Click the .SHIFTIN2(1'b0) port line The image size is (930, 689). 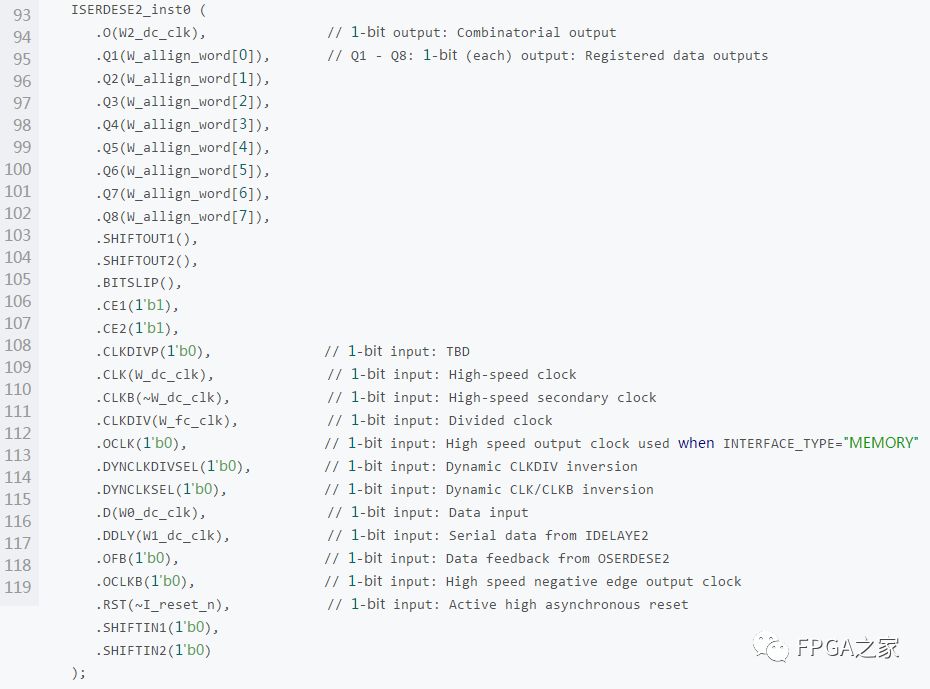pos(154,650)
